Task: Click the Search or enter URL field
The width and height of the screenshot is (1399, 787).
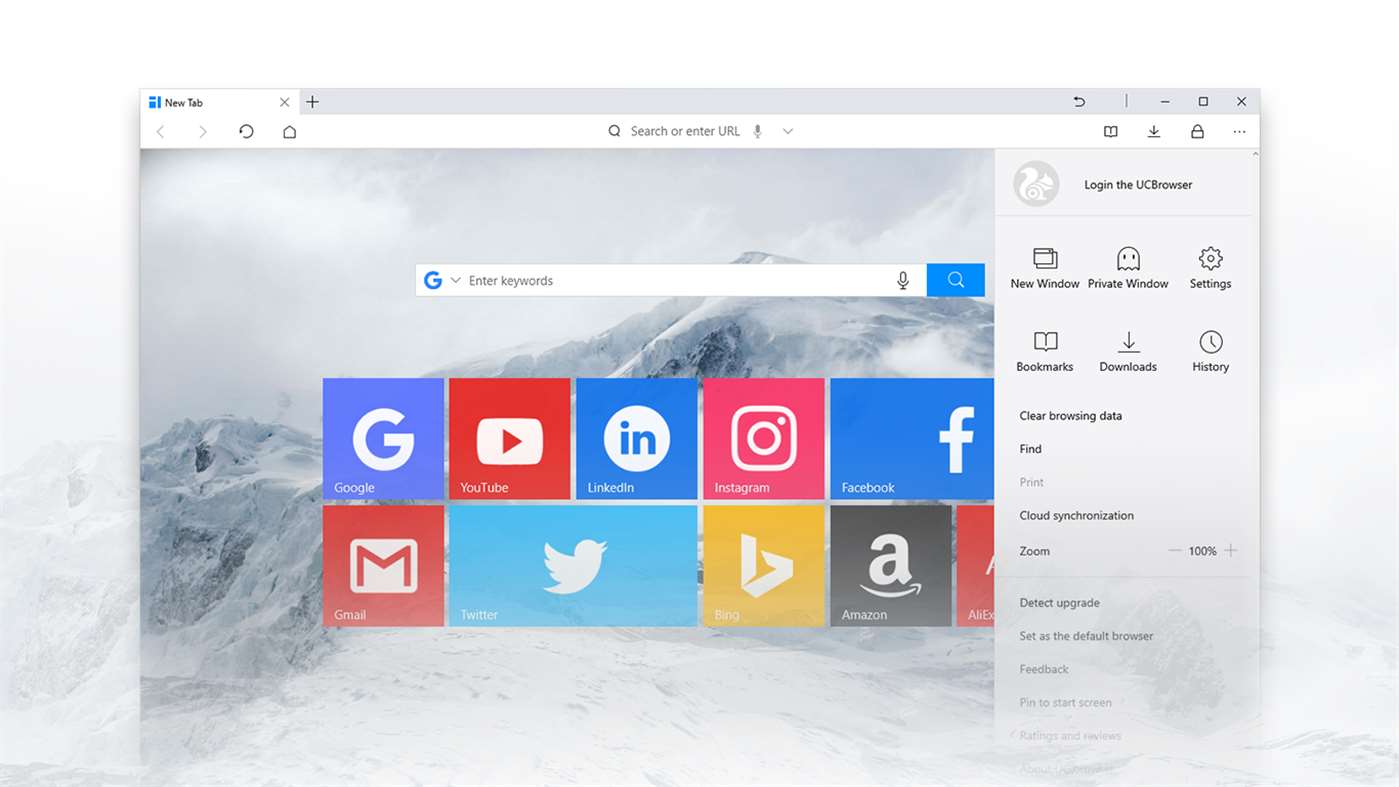Action: click(685, 131)
